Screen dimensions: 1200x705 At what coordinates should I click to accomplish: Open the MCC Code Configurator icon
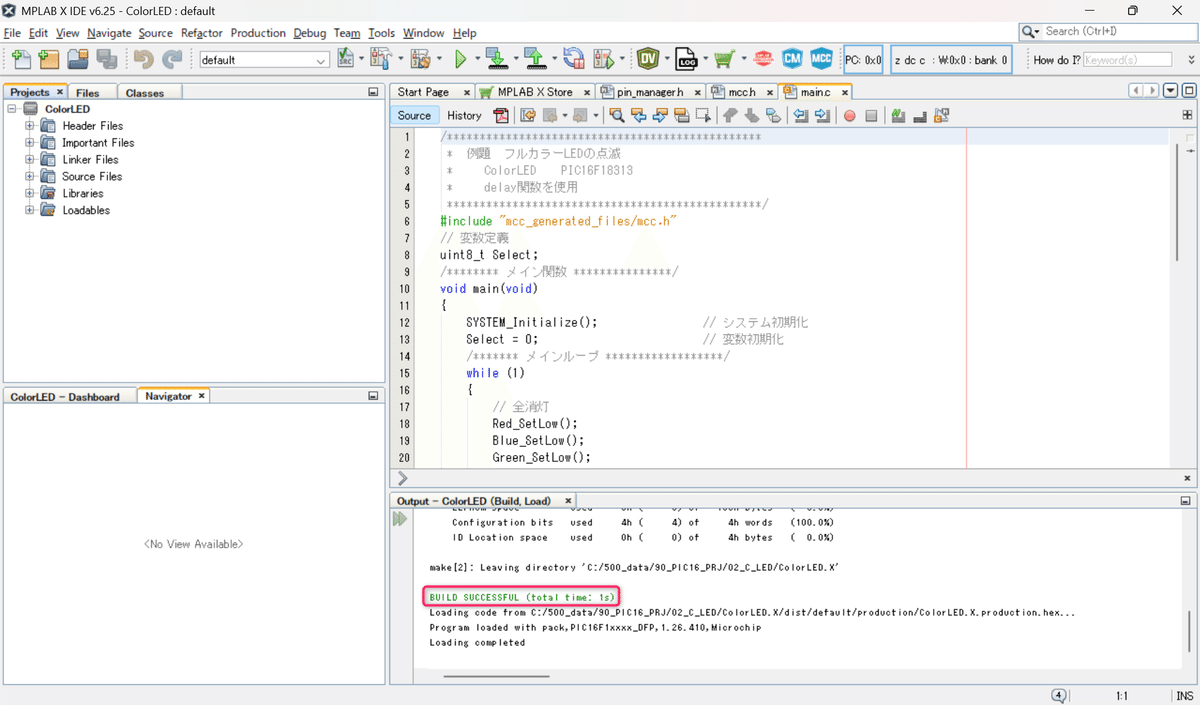tap(821, 60)
